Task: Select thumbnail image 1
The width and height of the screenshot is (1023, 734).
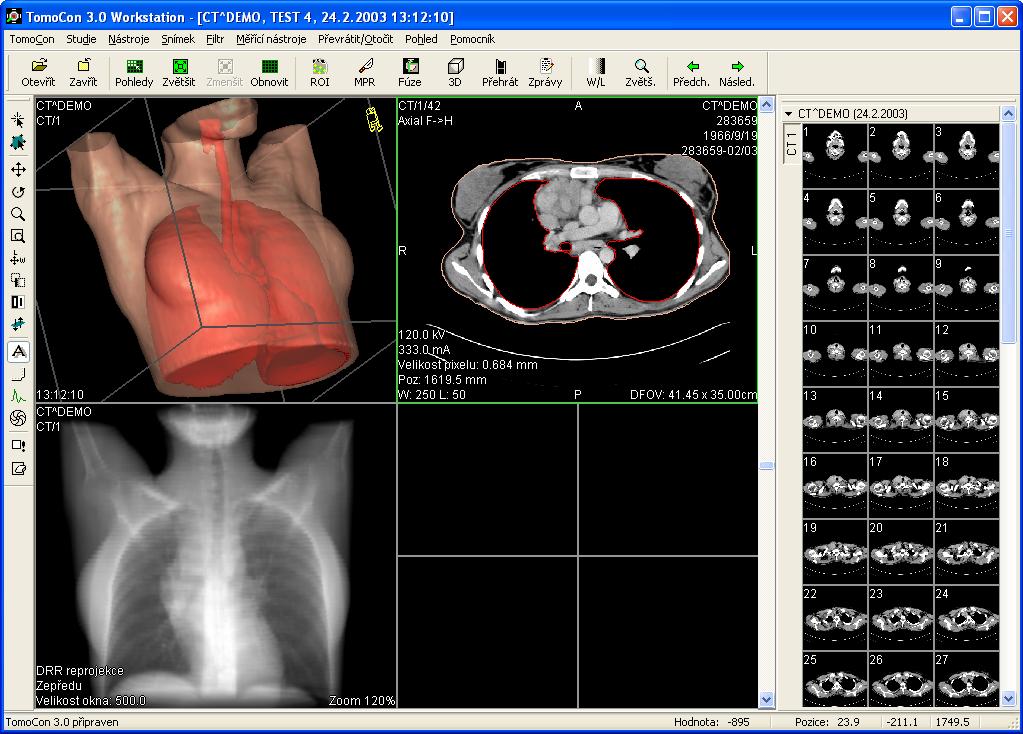Action: click(x=835, y=156)
